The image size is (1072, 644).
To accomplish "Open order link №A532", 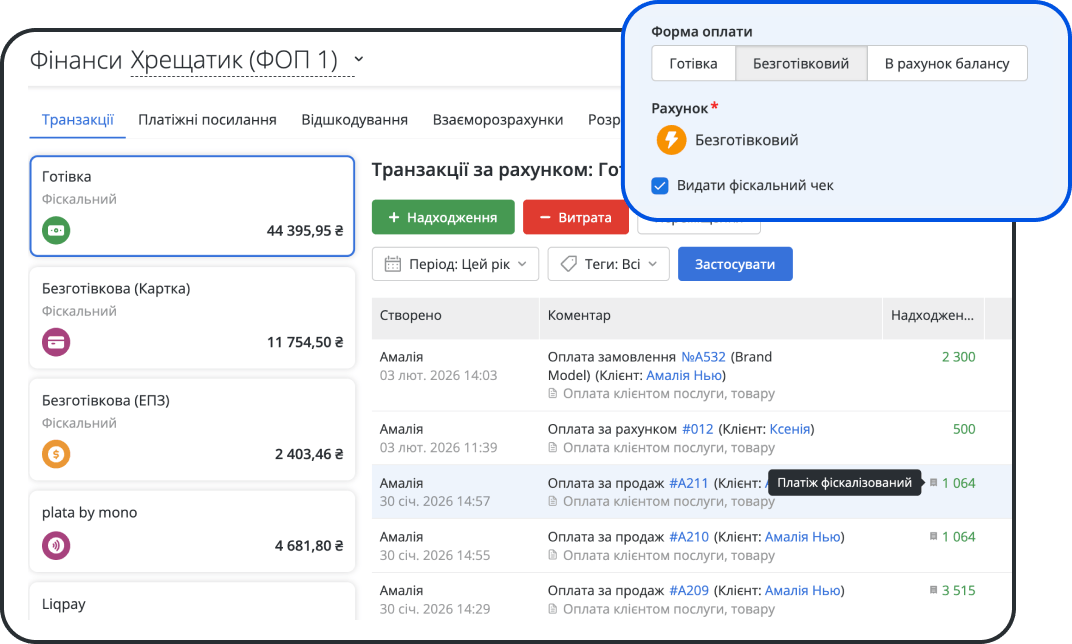I will (703, 357).
